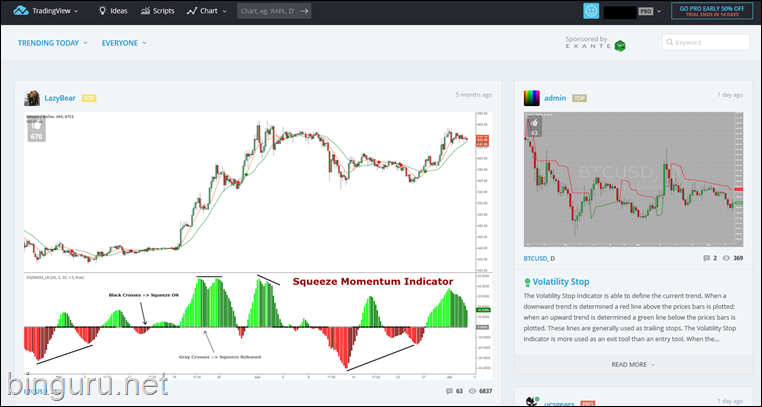The width and height of the screenshot is (762, 407).
Task: Click the Keyword search field
Action: coord(706,42)
